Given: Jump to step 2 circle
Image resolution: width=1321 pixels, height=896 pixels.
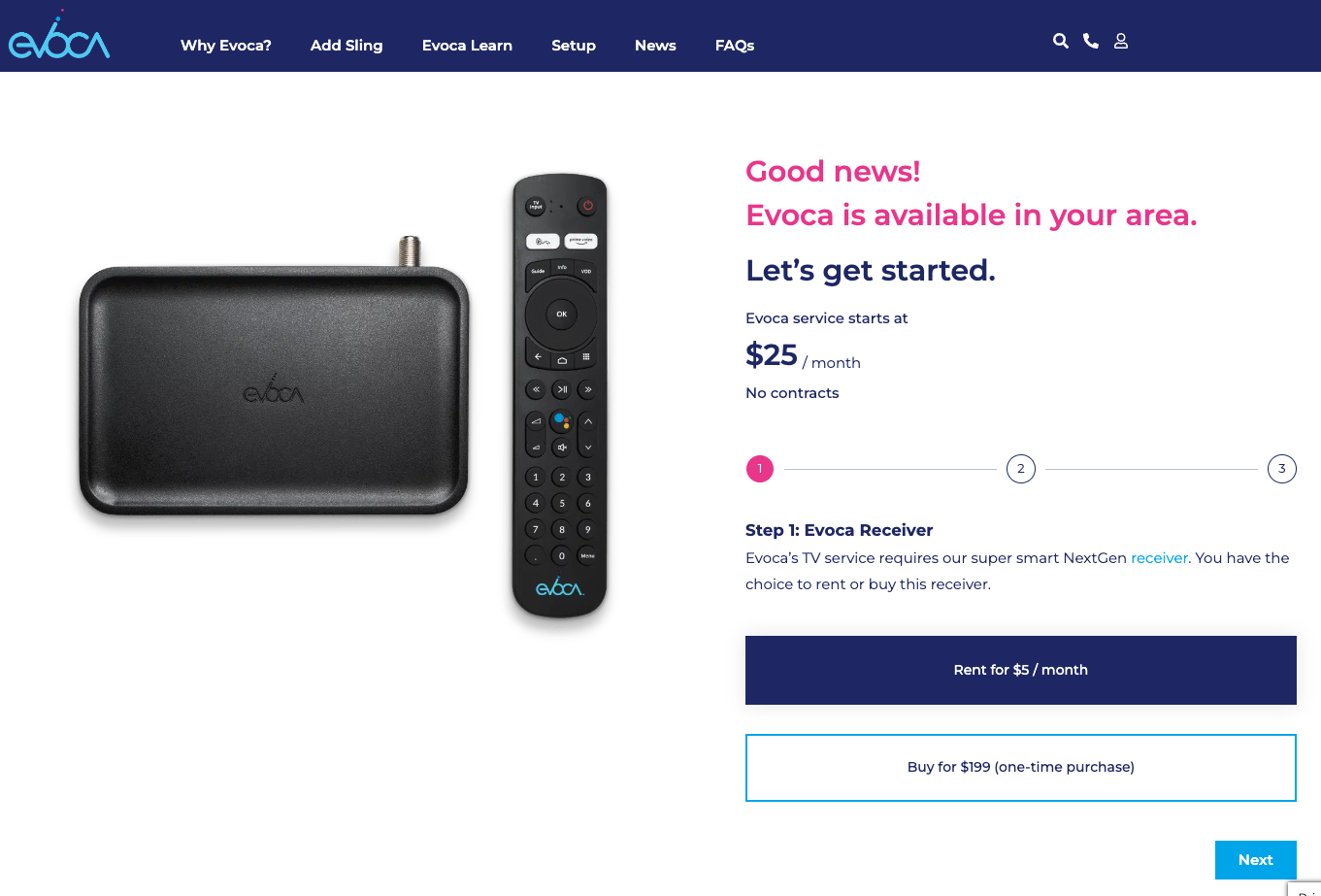Looking at the screenshot, I should [x=1021, y=469].
